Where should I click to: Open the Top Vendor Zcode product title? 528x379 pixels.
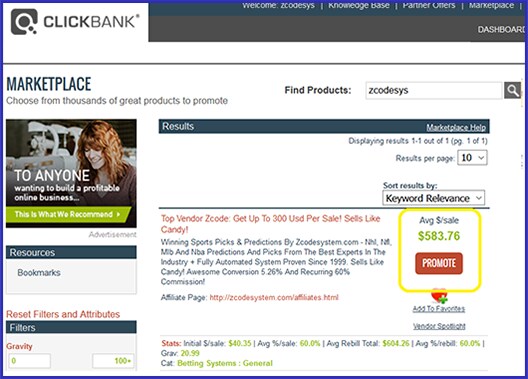(x=270, y=224)
